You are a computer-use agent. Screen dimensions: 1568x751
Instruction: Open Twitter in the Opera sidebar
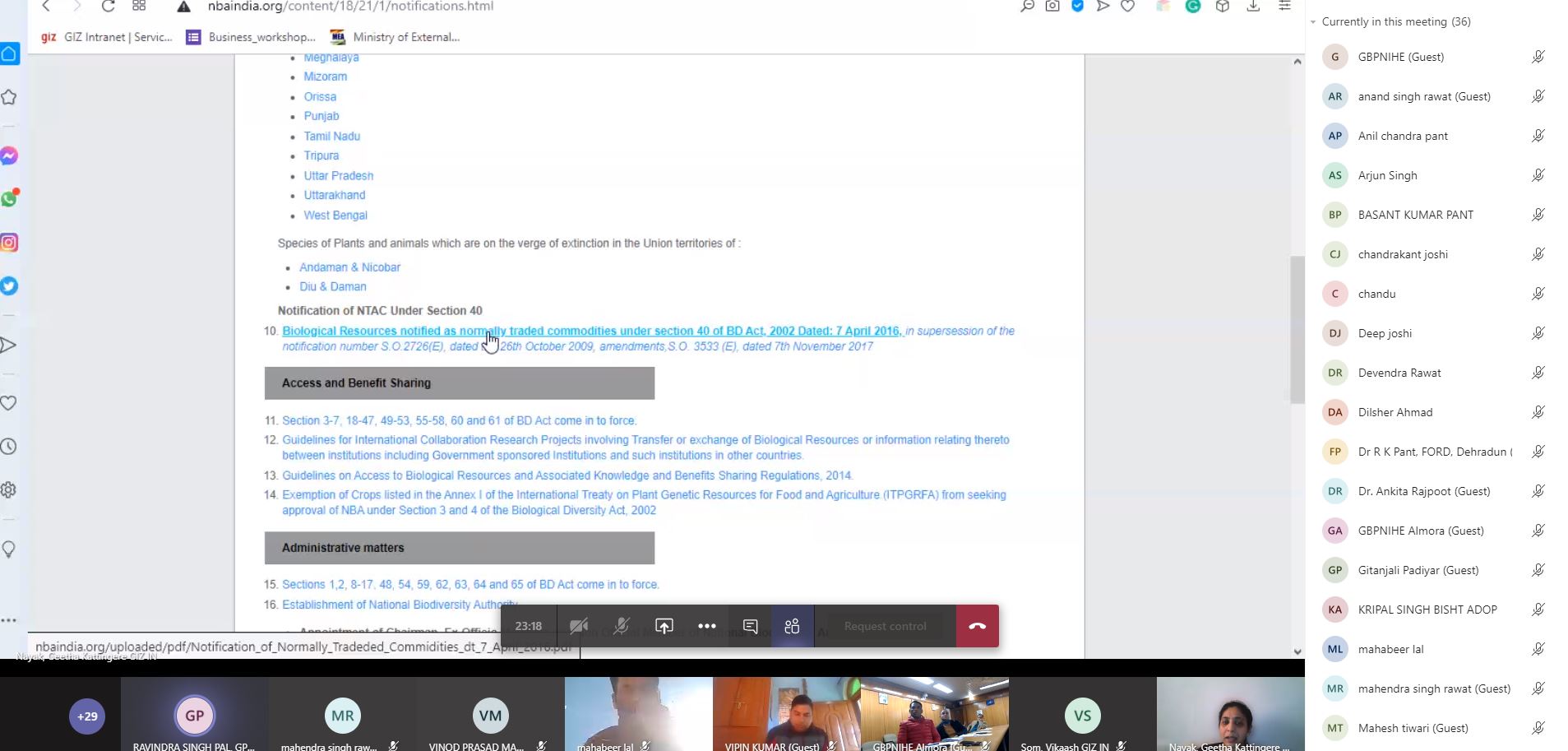coord(9,285)
